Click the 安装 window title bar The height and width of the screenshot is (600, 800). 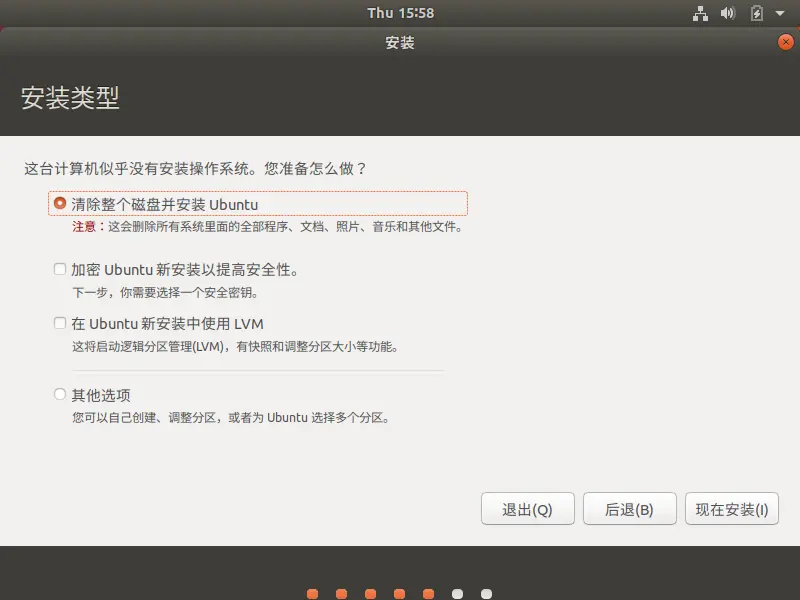coord(400,42)
